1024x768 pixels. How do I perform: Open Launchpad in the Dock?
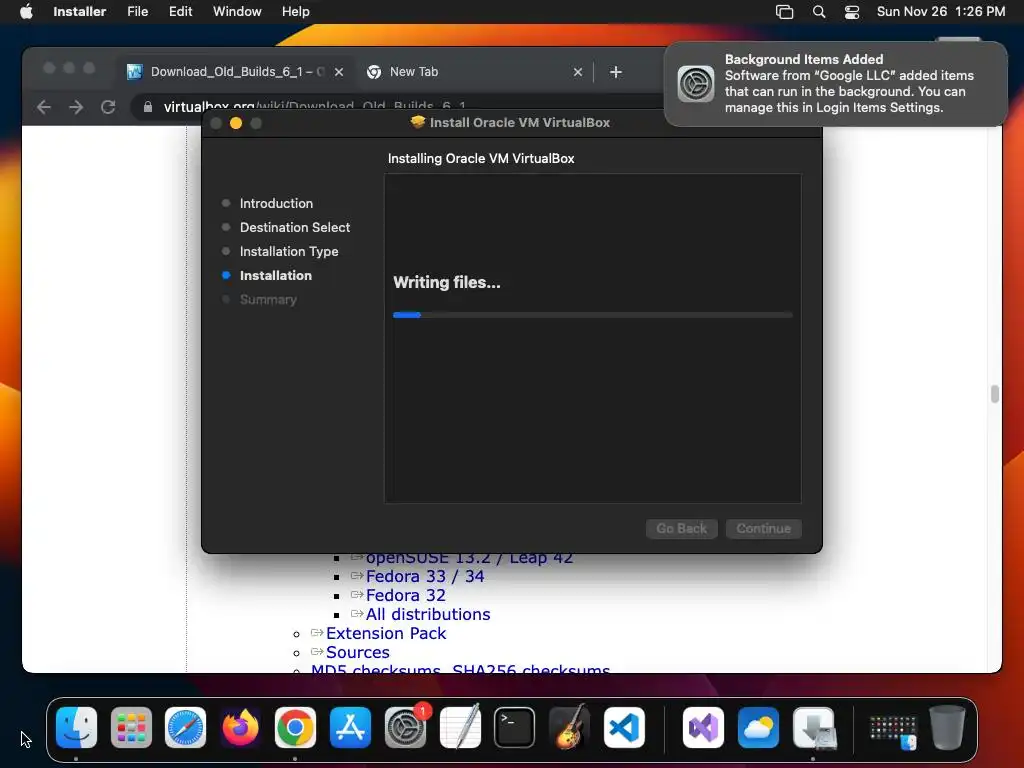tap(131, 728)
